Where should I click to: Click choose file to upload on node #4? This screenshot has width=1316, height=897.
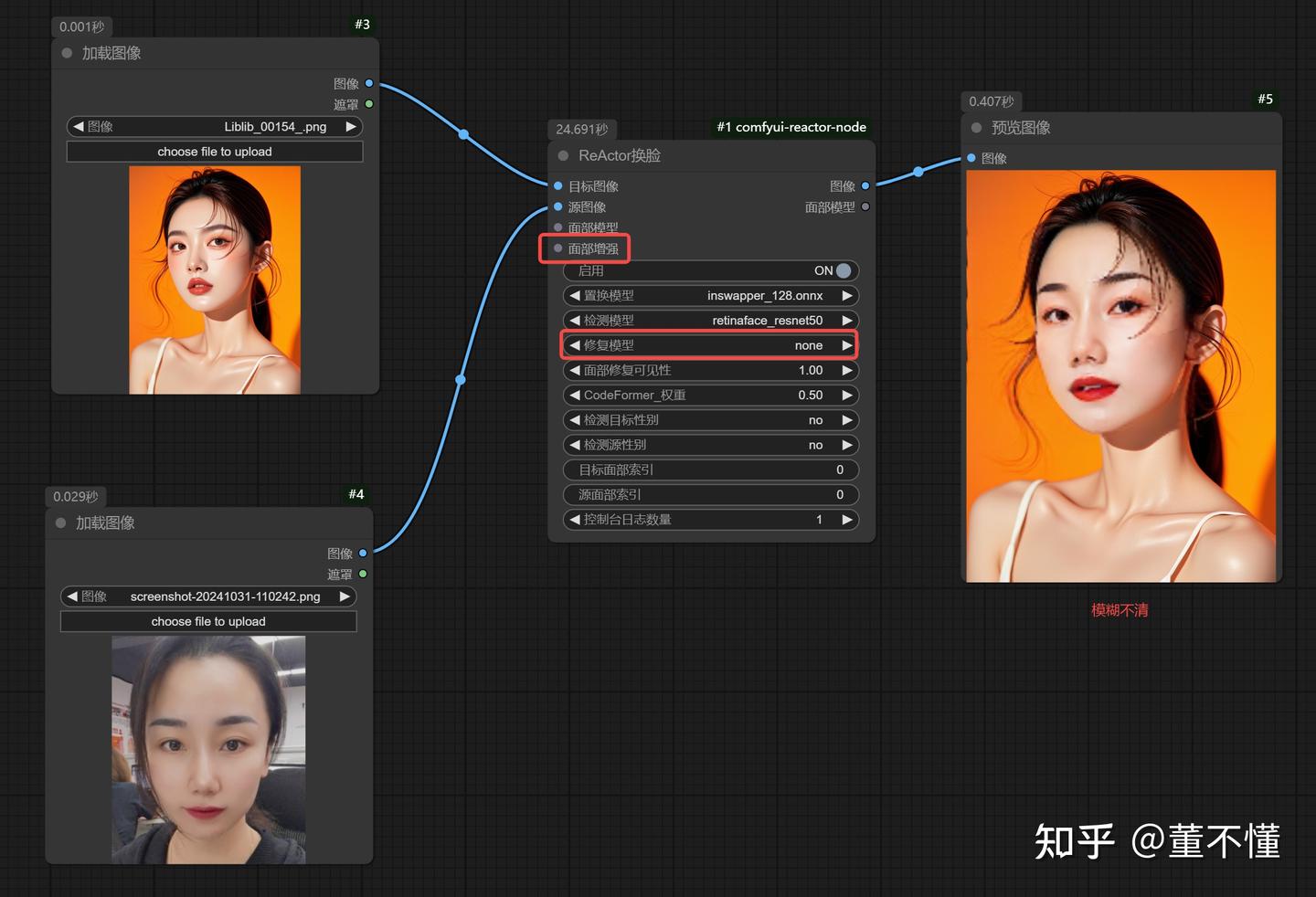[207, 621]
